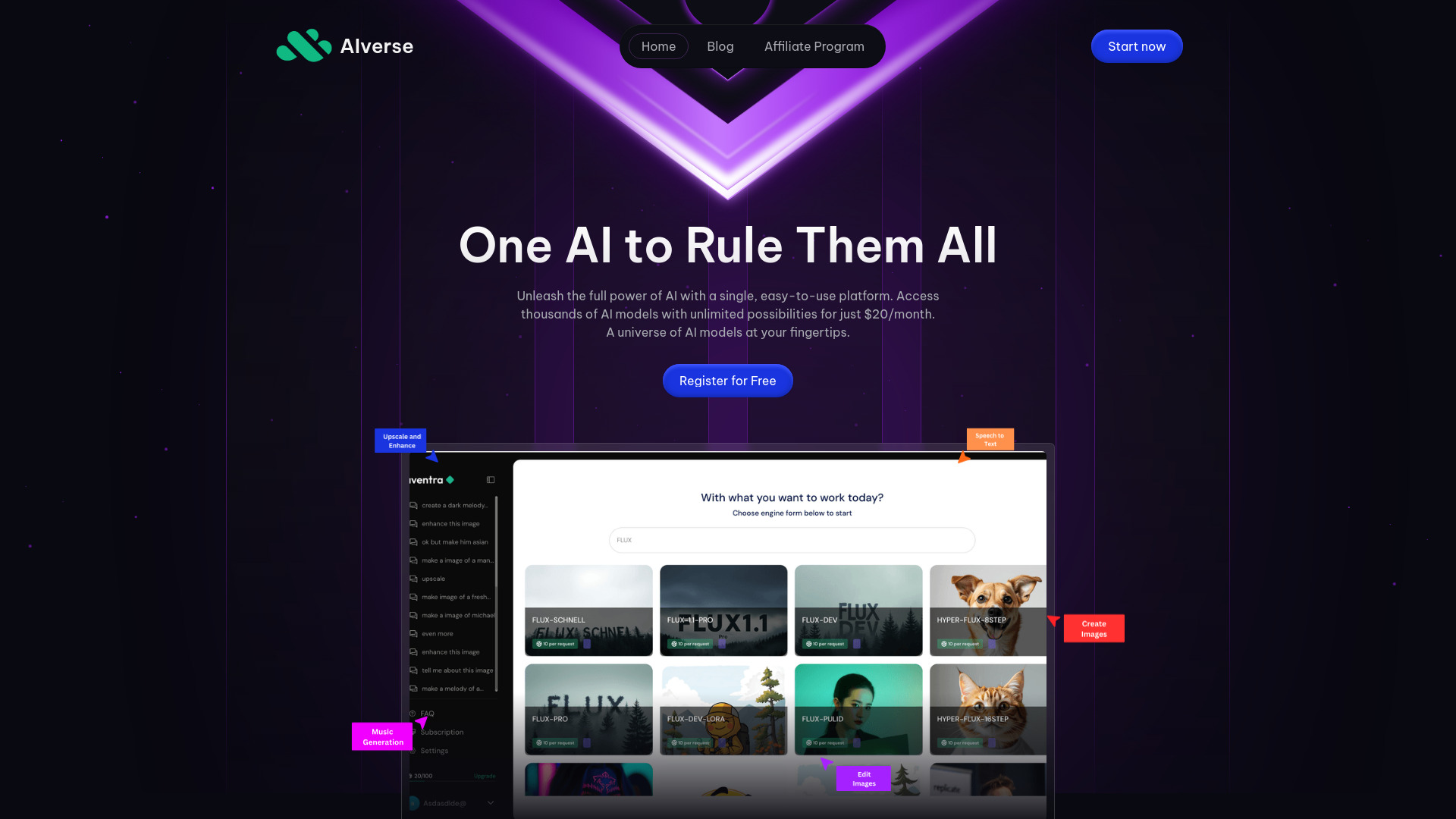The image size is (1456, 819).
Task: Click the Home navigation tab
Action: [x=658, y=46]
